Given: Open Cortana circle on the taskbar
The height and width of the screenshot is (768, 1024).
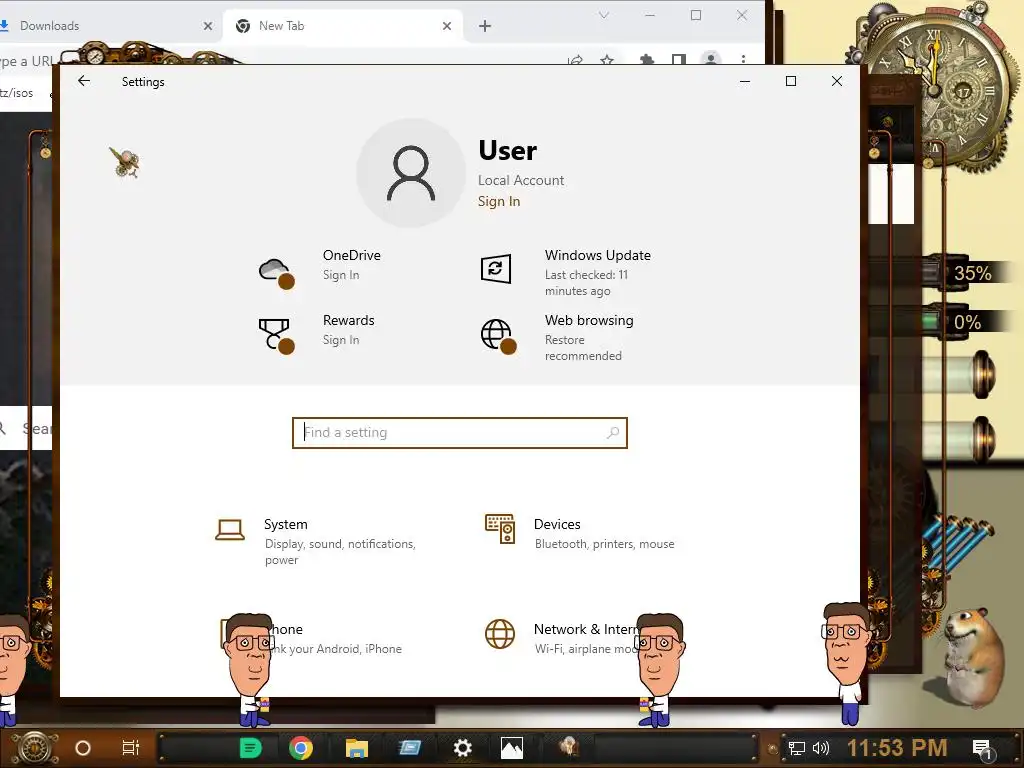Looking at the screenshot, I should tap(83, 748).
